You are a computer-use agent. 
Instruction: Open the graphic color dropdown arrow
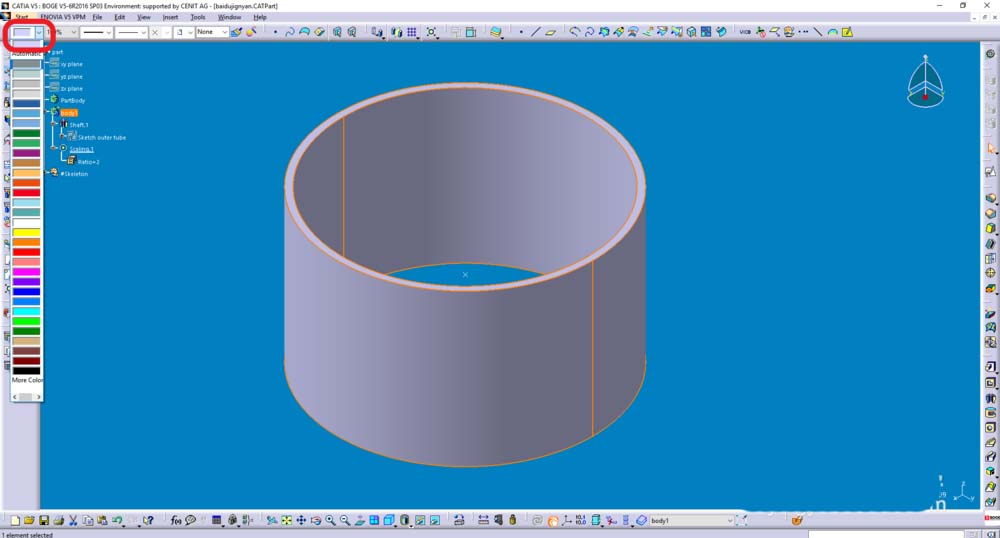coord(39,32)
